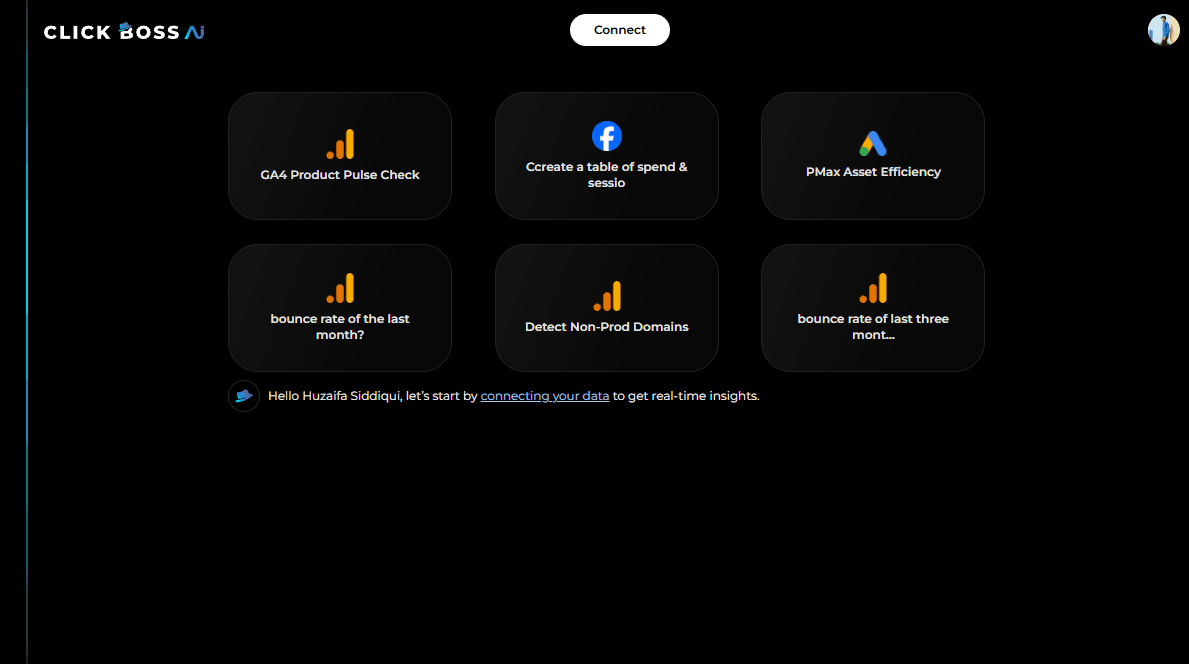Choose the 'Ccreate a table of spend & sessio' prompt text

pos(607,175)
